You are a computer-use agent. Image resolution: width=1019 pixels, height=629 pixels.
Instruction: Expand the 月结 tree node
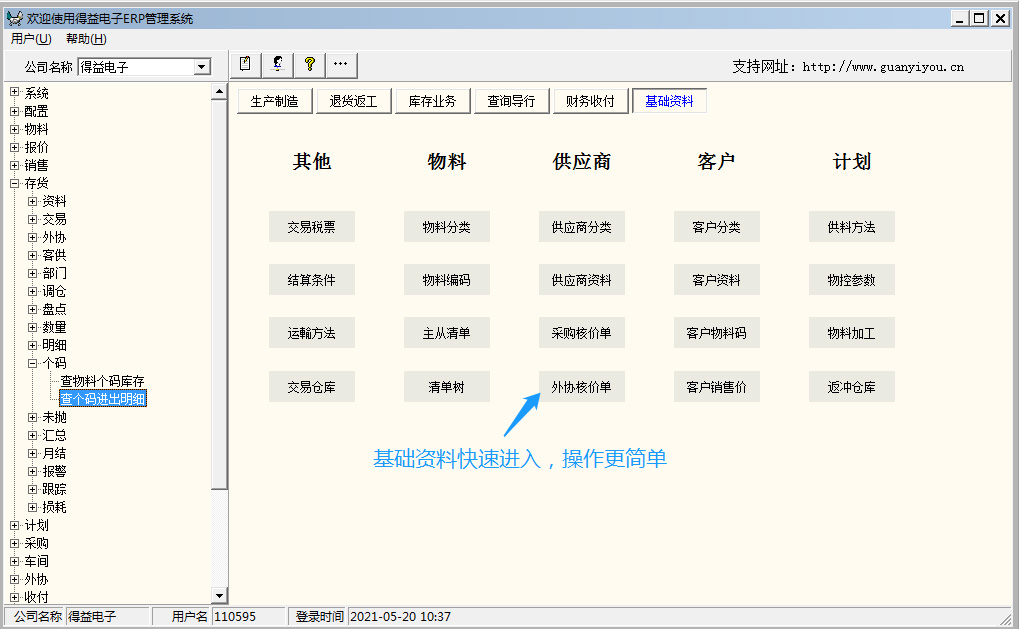point(33,453)
